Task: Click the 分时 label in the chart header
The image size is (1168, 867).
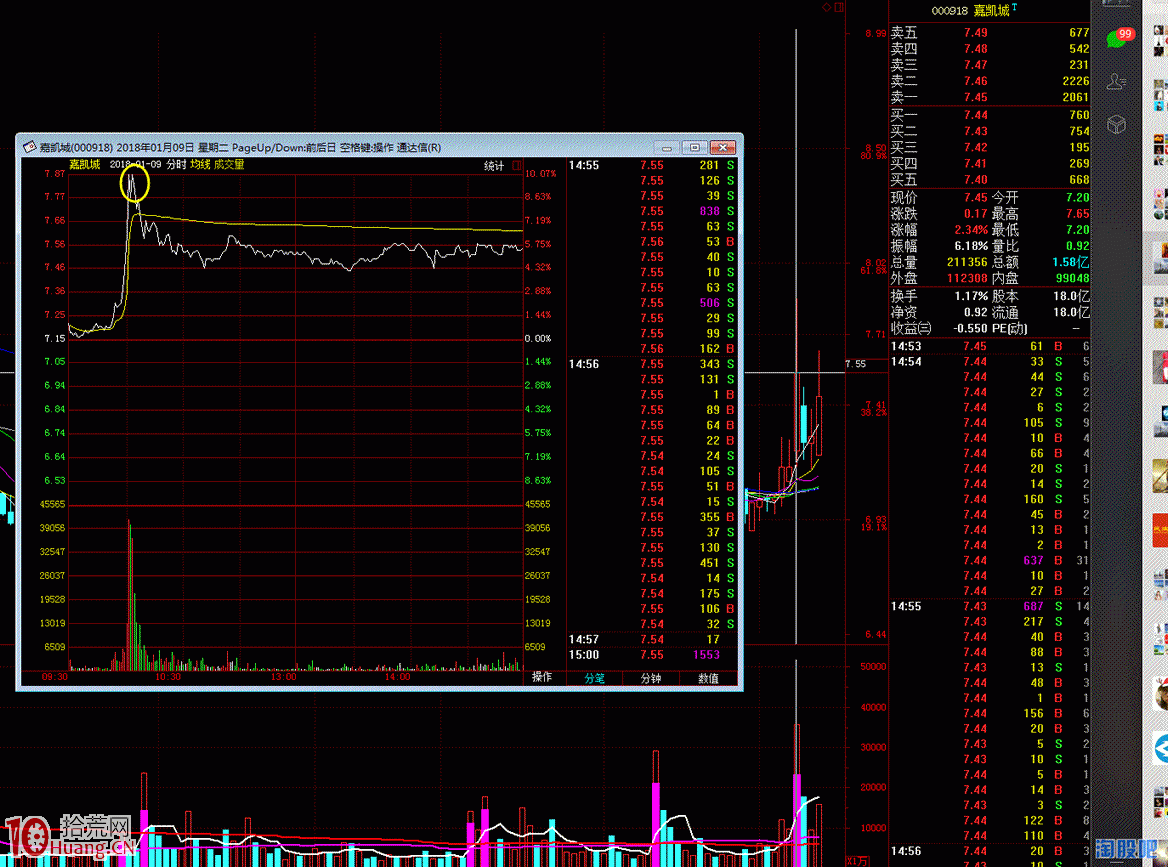Action: 176,164
